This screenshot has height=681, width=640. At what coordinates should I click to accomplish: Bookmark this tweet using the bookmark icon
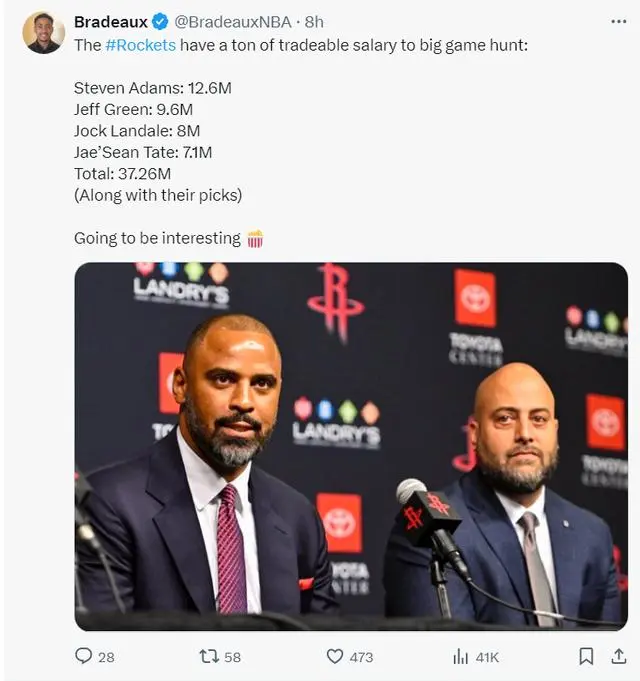coord(586,656)
